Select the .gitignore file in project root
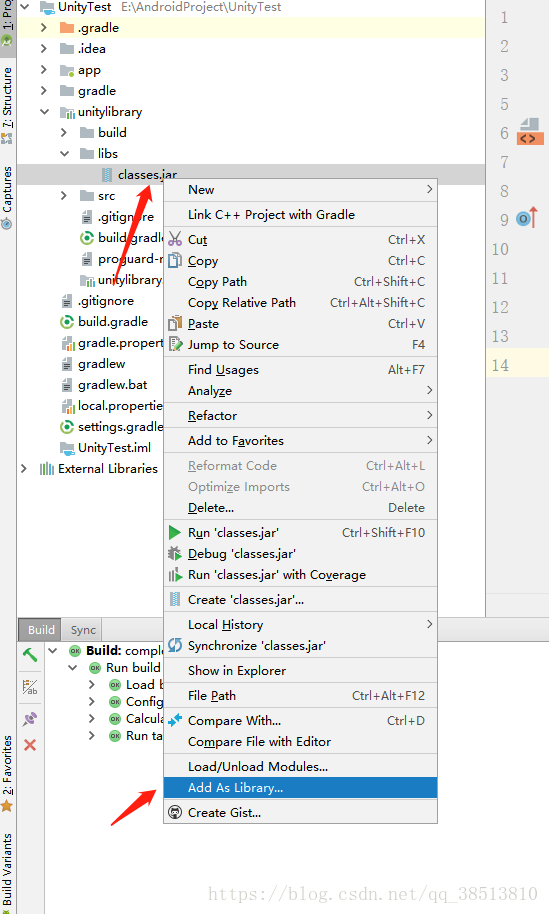549x914 pixels. tap(105, 301)
